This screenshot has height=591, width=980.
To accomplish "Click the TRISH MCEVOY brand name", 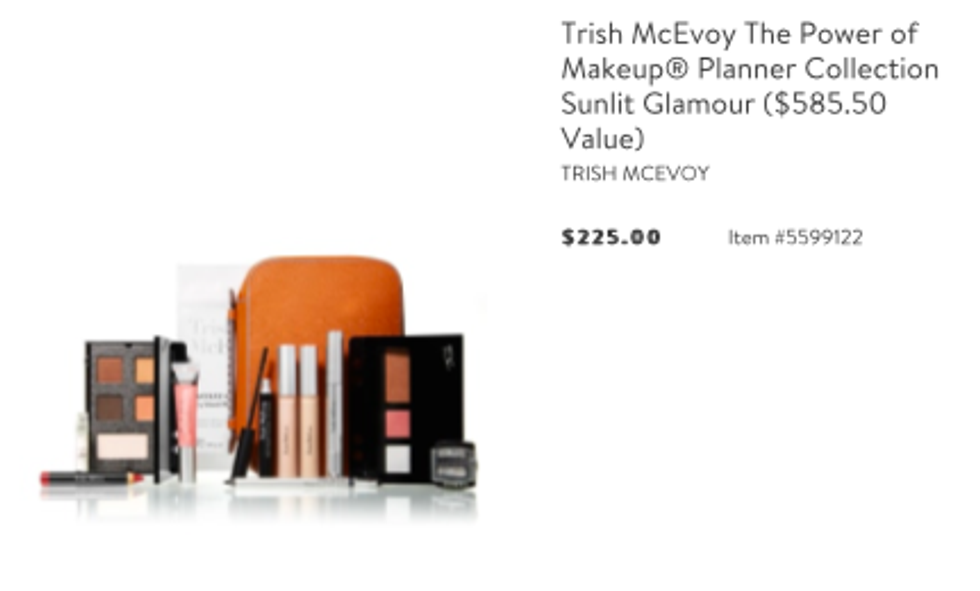I will point(635,173).
